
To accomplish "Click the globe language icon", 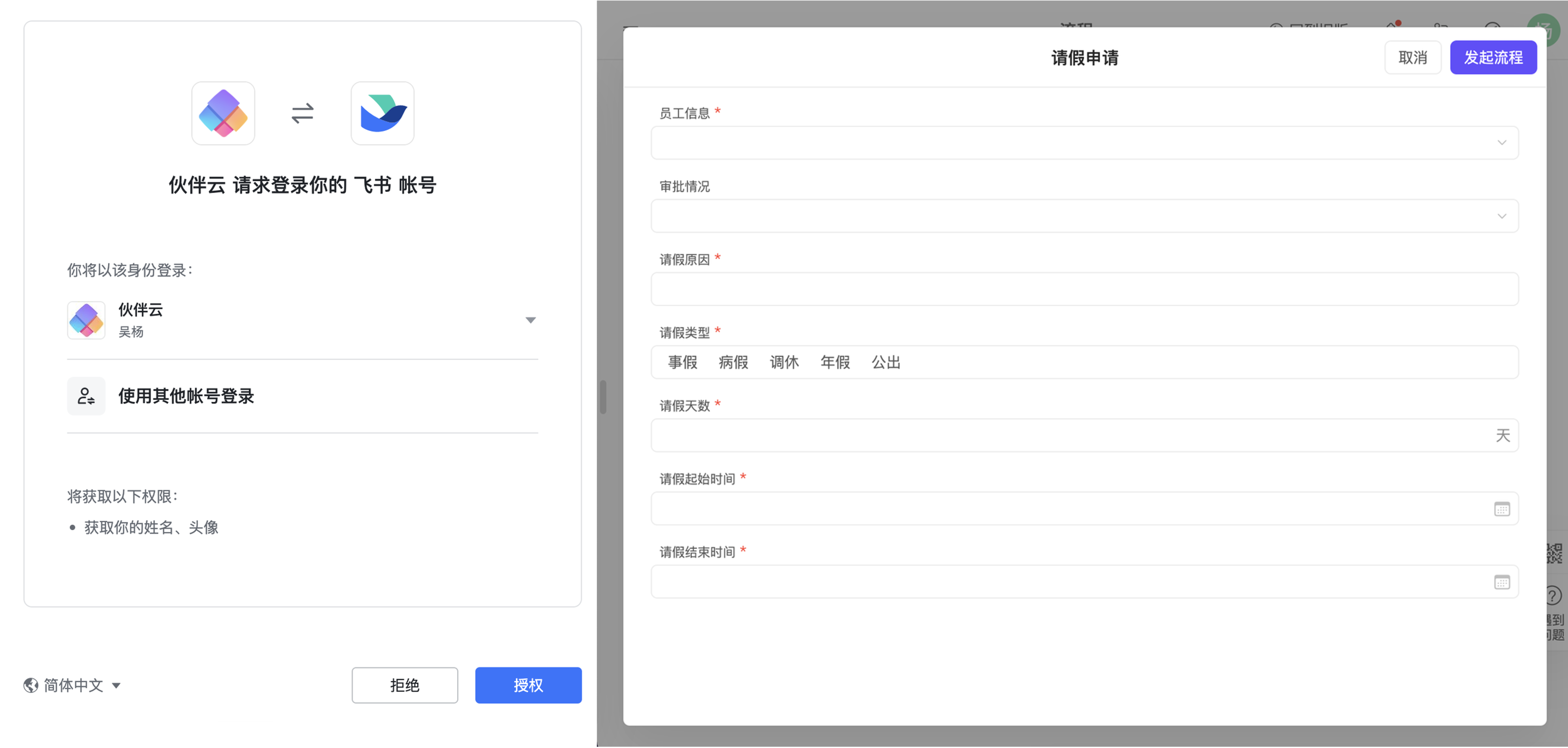I will pos(30,685).
